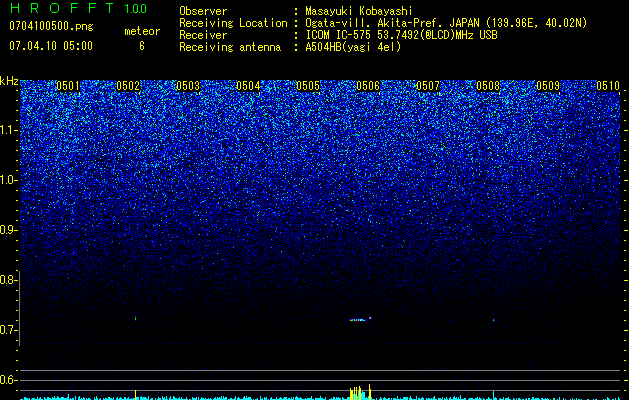Click the 0.9 kHz axis label
Viewport: 629px width, 400px height.
(8, 230)
